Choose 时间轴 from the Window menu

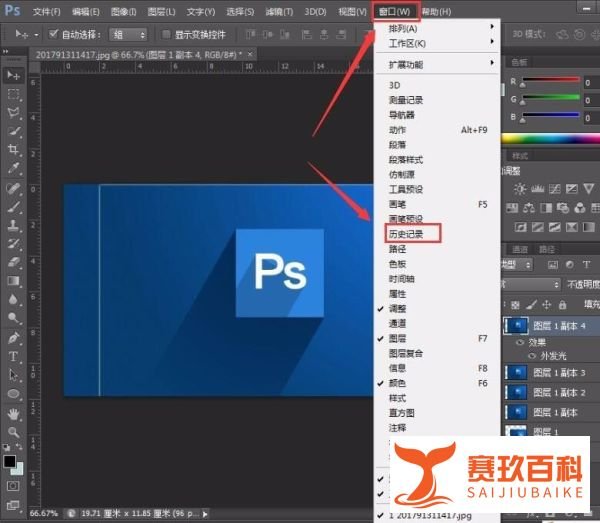[401, 279]
